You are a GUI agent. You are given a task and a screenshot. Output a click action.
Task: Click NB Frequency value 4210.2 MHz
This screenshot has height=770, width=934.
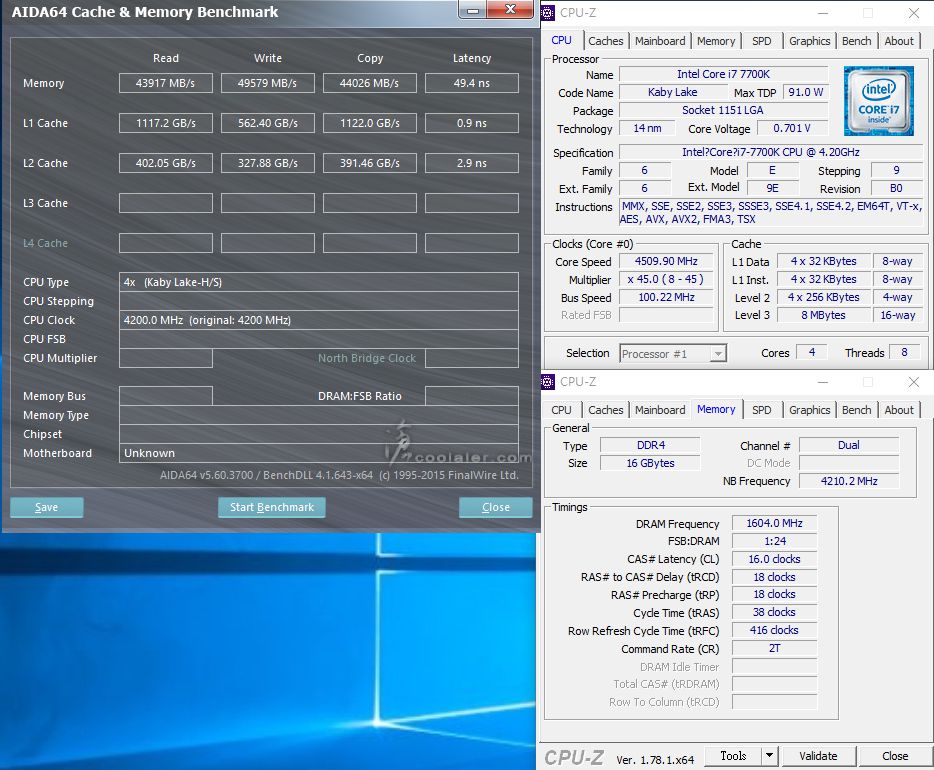point(849,481)
